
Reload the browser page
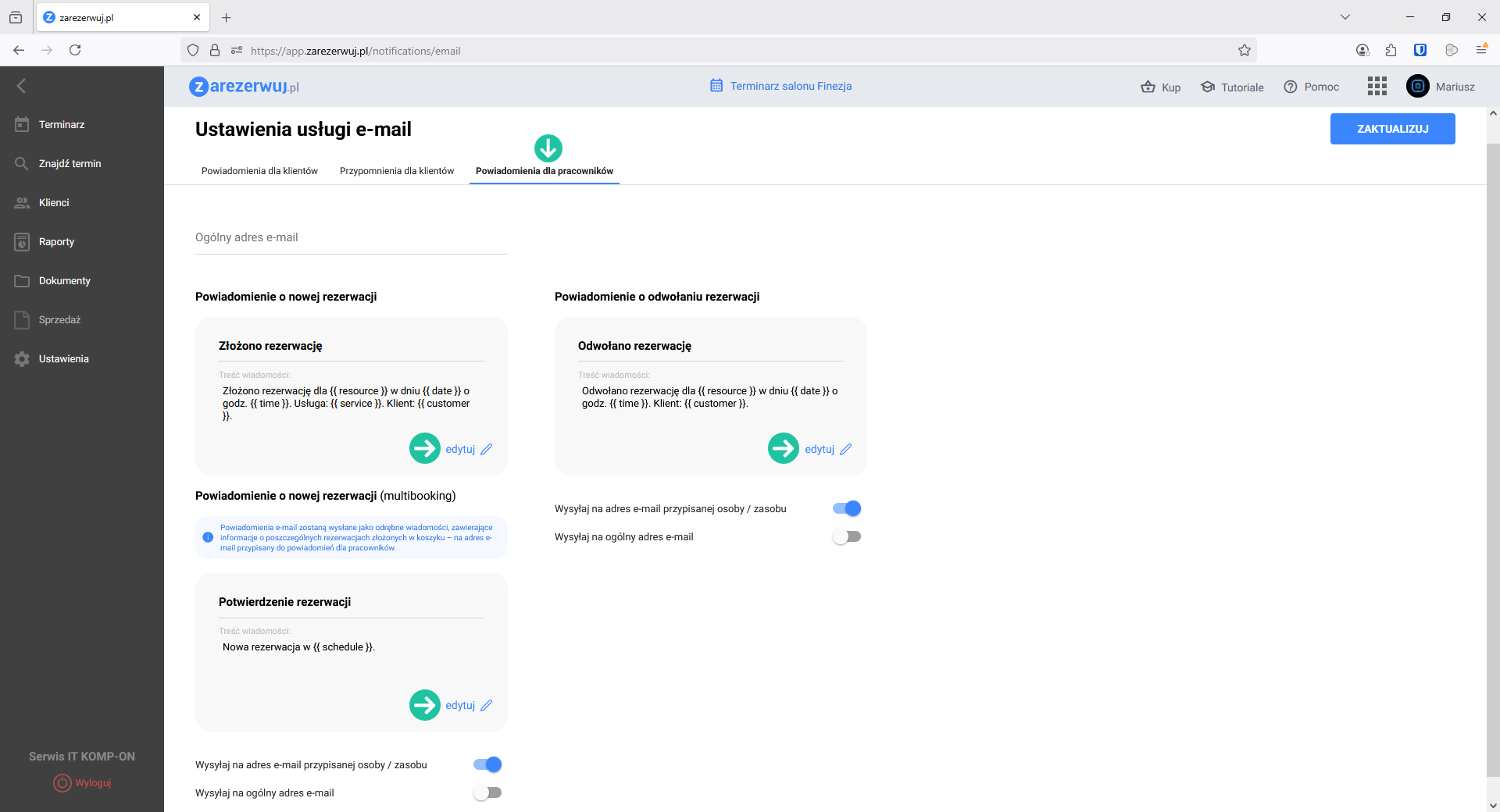[75, 50]
